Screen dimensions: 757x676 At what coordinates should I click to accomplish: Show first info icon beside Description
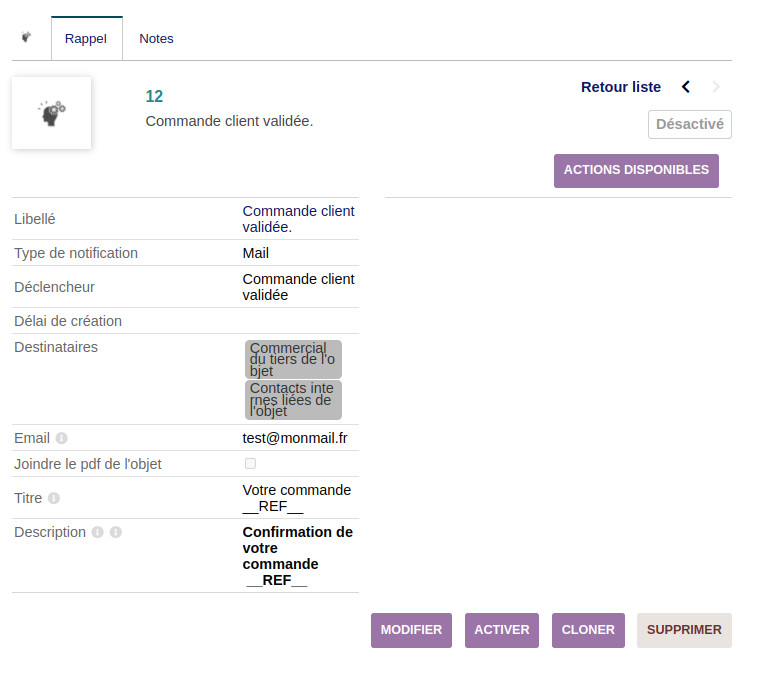coord(98,532)
